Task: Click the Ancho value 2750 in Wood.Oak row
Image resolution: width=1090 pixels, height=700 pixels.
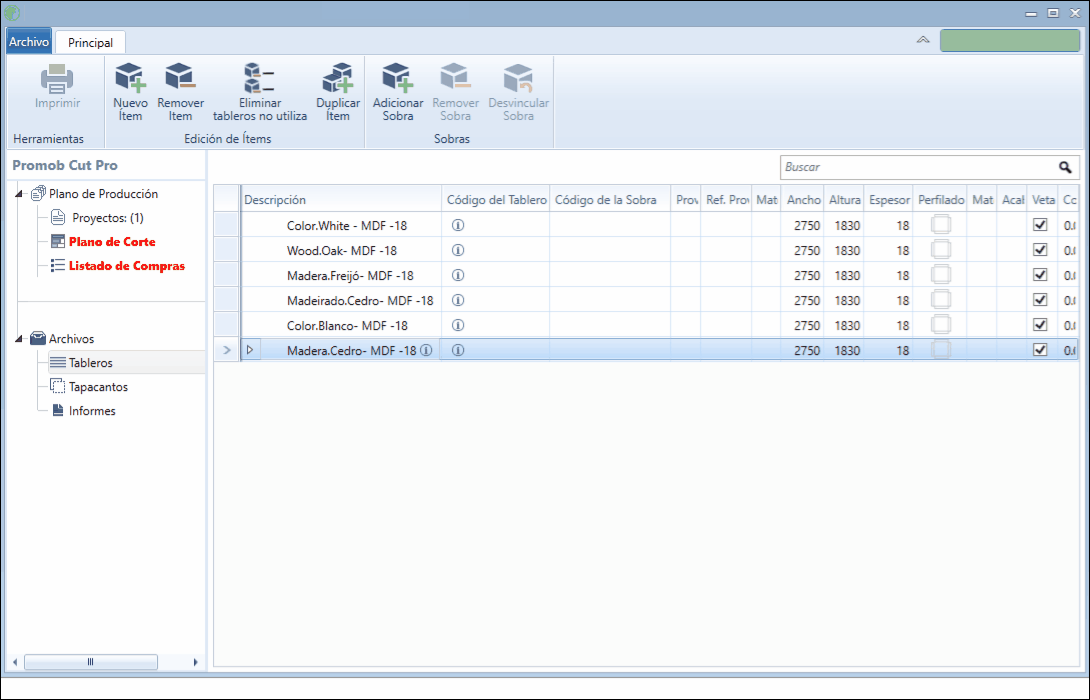Action: coord(807,250)
